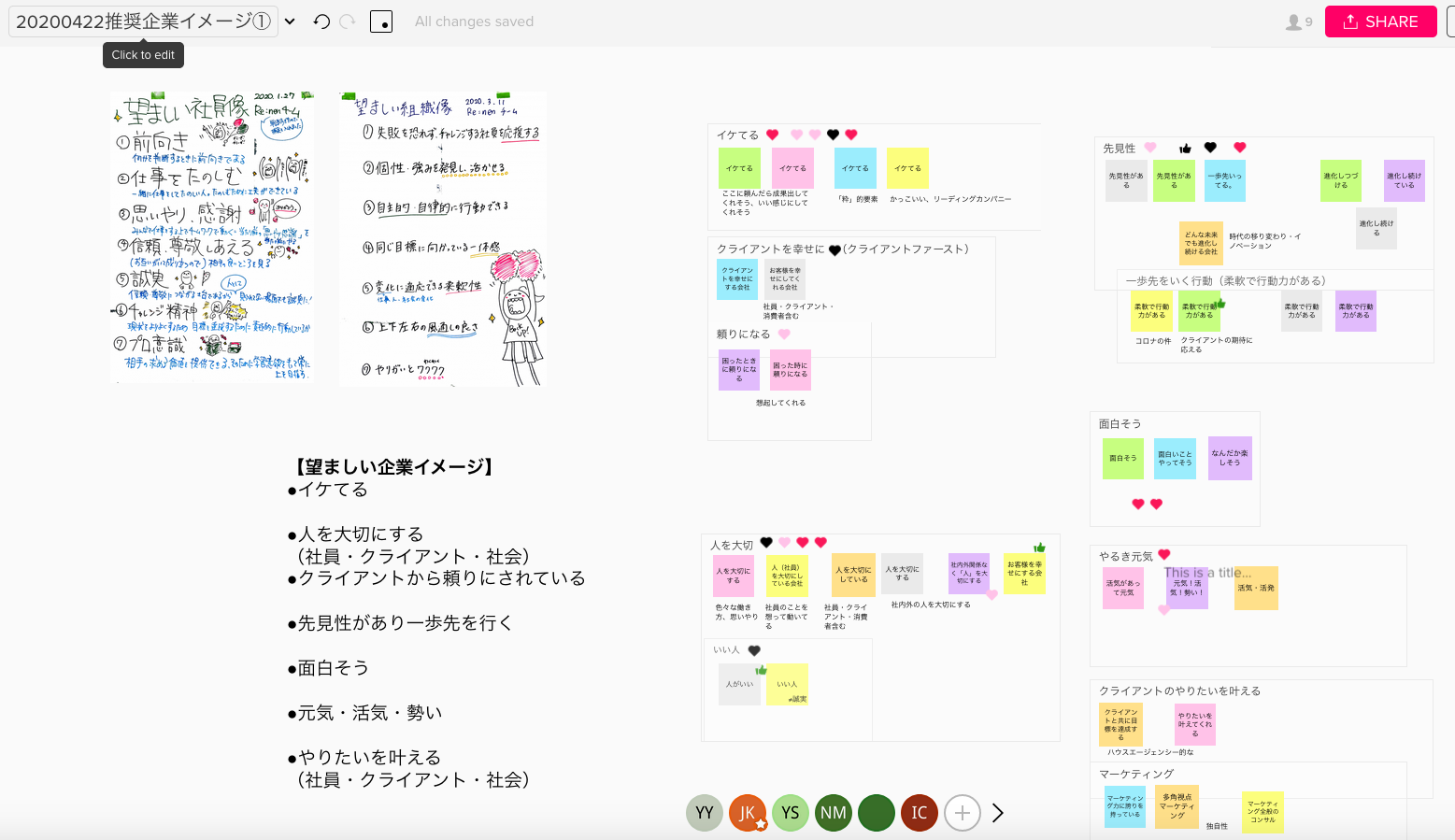Viewport: 1455px width, 840px height.
Task: Click the コロナの件 caption text
Action: pos(1153,341)
